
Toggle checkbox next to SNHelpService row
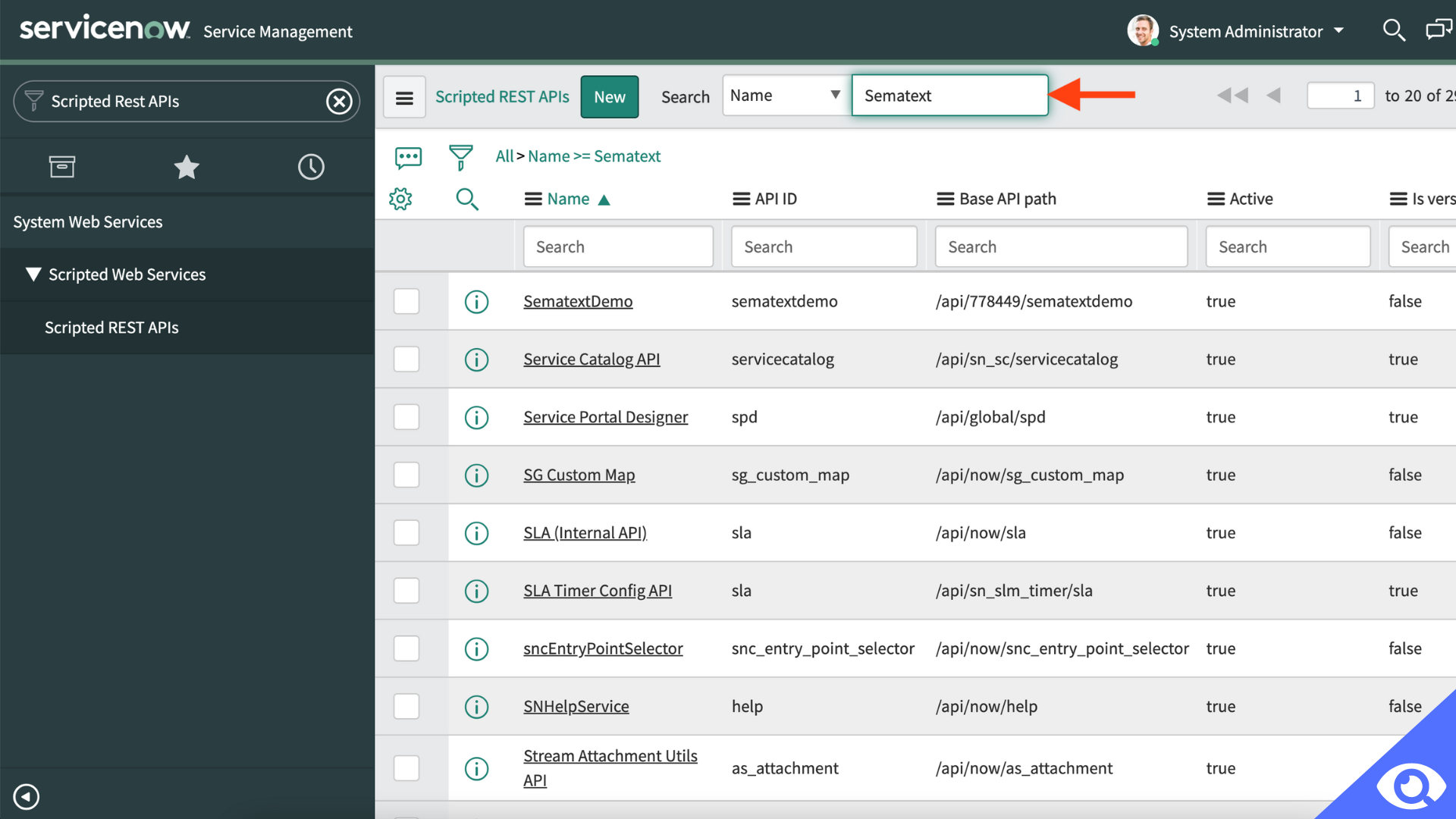[407, 706]
